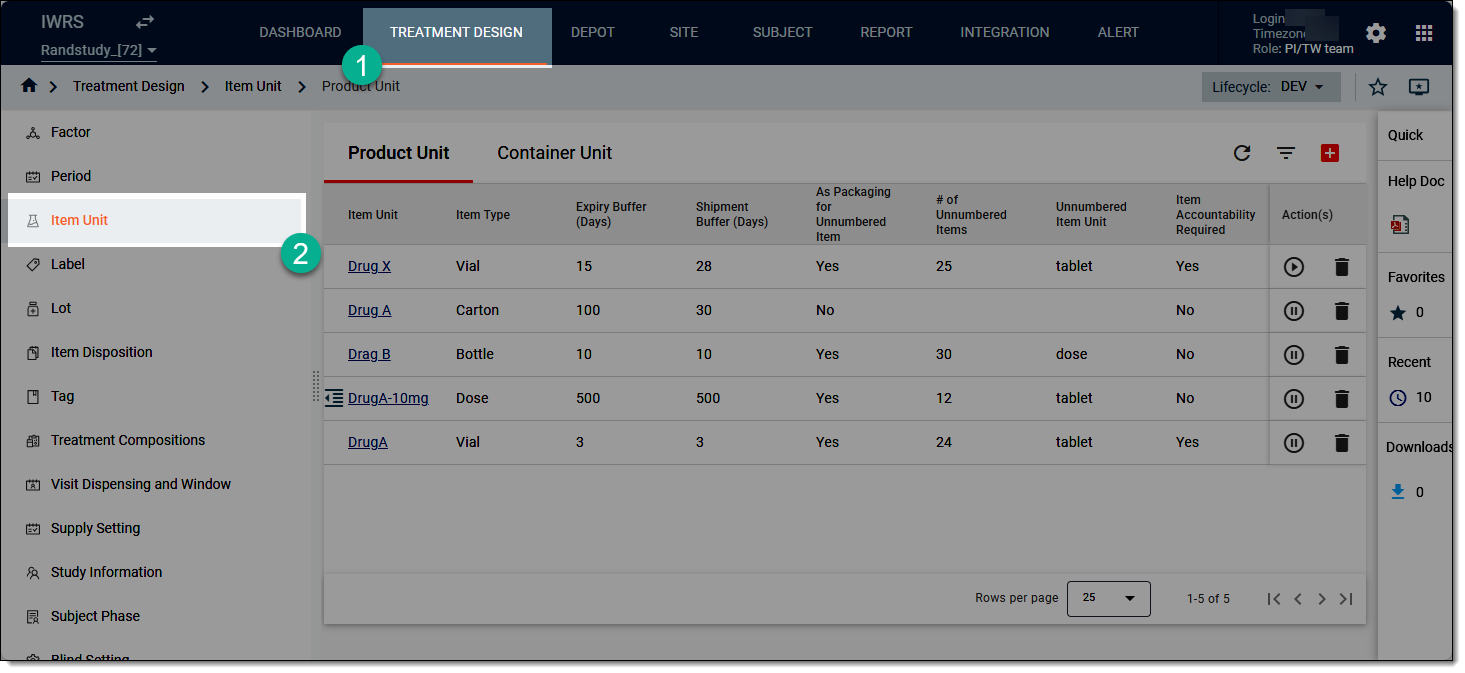Viewport: 1465px width, 673px height.
Task: Switch to the Container Unit tab
Action: pyautogui.click(x=555, y=153)
